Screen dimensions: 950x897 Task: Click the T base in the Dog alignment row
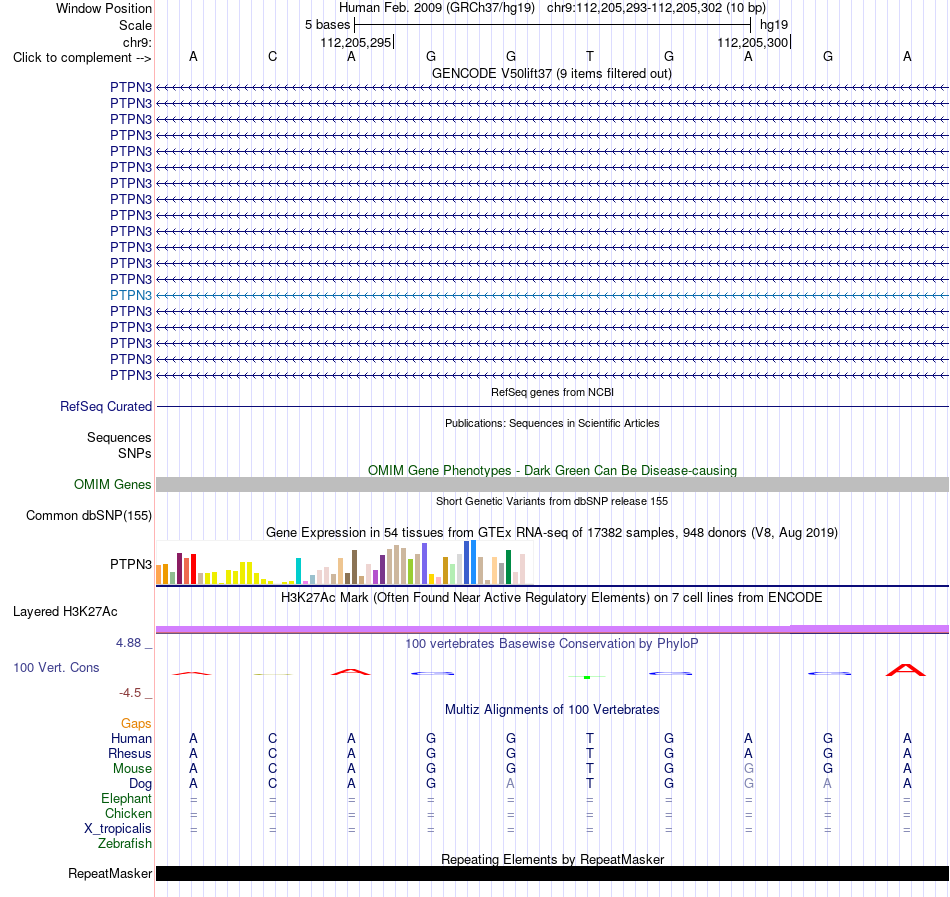pyautogui.click(x=590, y=783)
